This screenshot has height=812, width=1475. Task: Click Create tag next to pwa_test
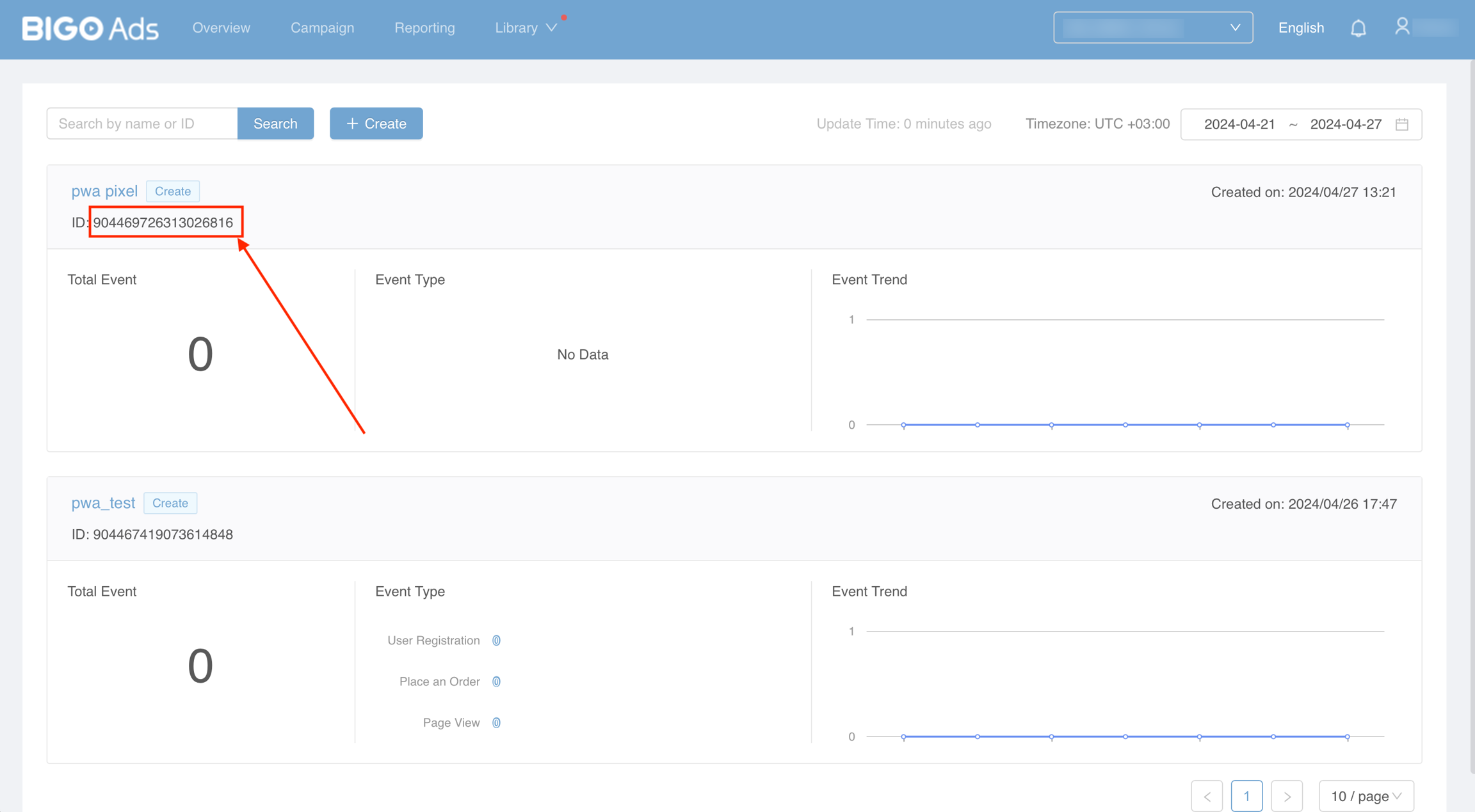point(170,503)
